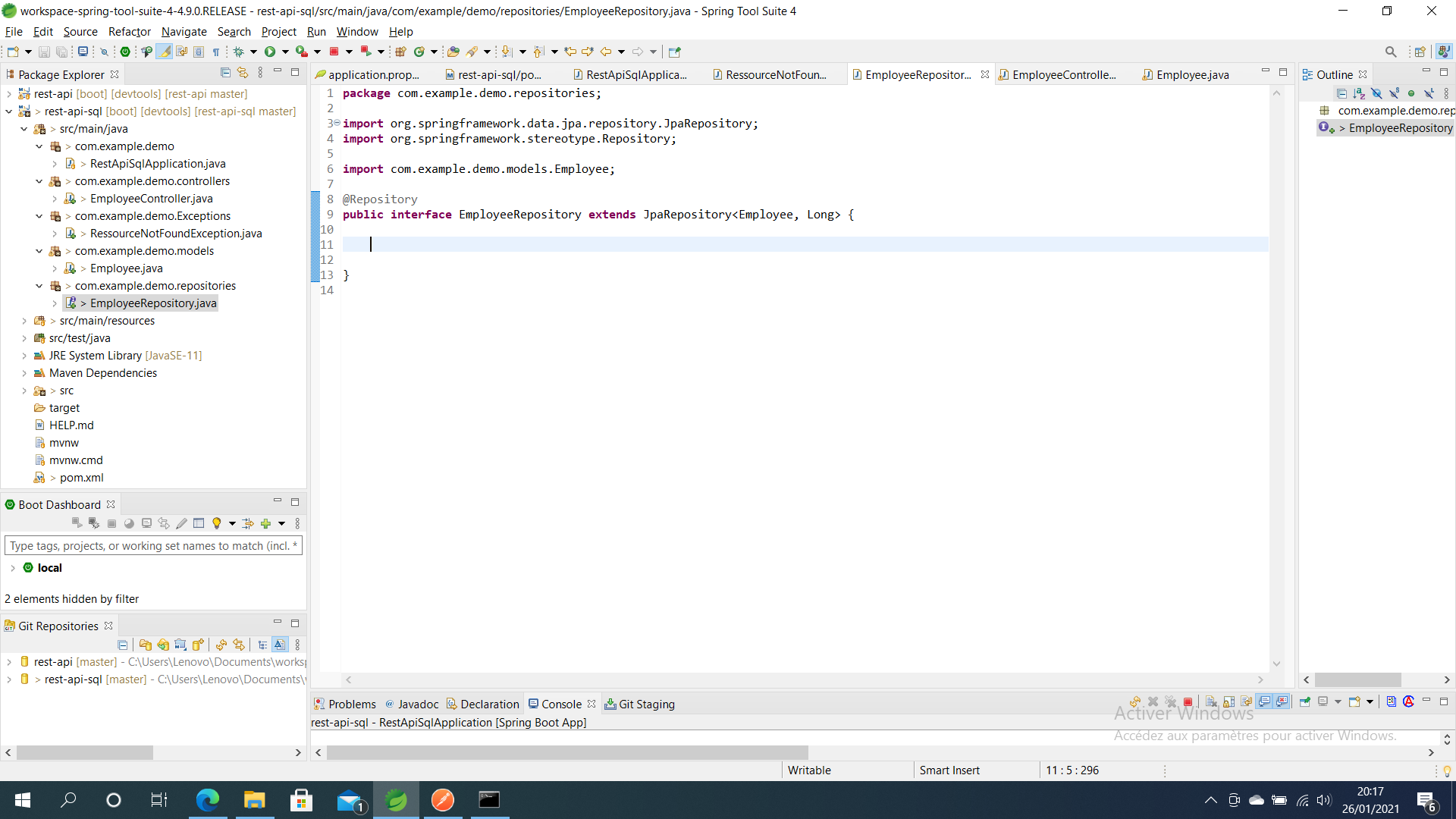Viewport: 1456px width, 819px height.
Task: Open Debug button dropdown arrow
Action: [253, 52]
